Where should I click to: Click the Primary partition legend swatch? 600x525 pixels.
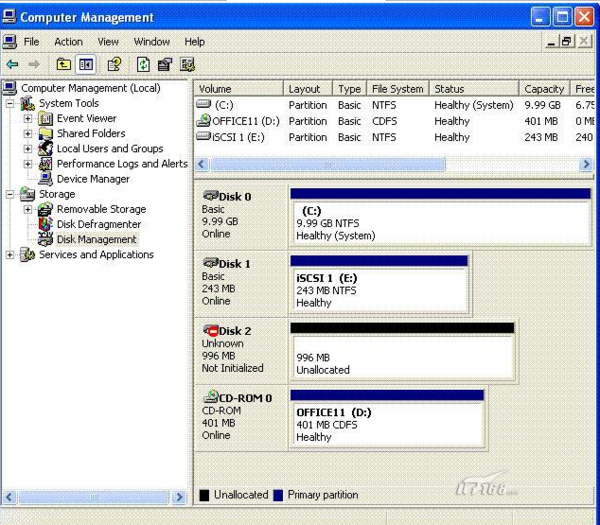click(x=278, y=495)
